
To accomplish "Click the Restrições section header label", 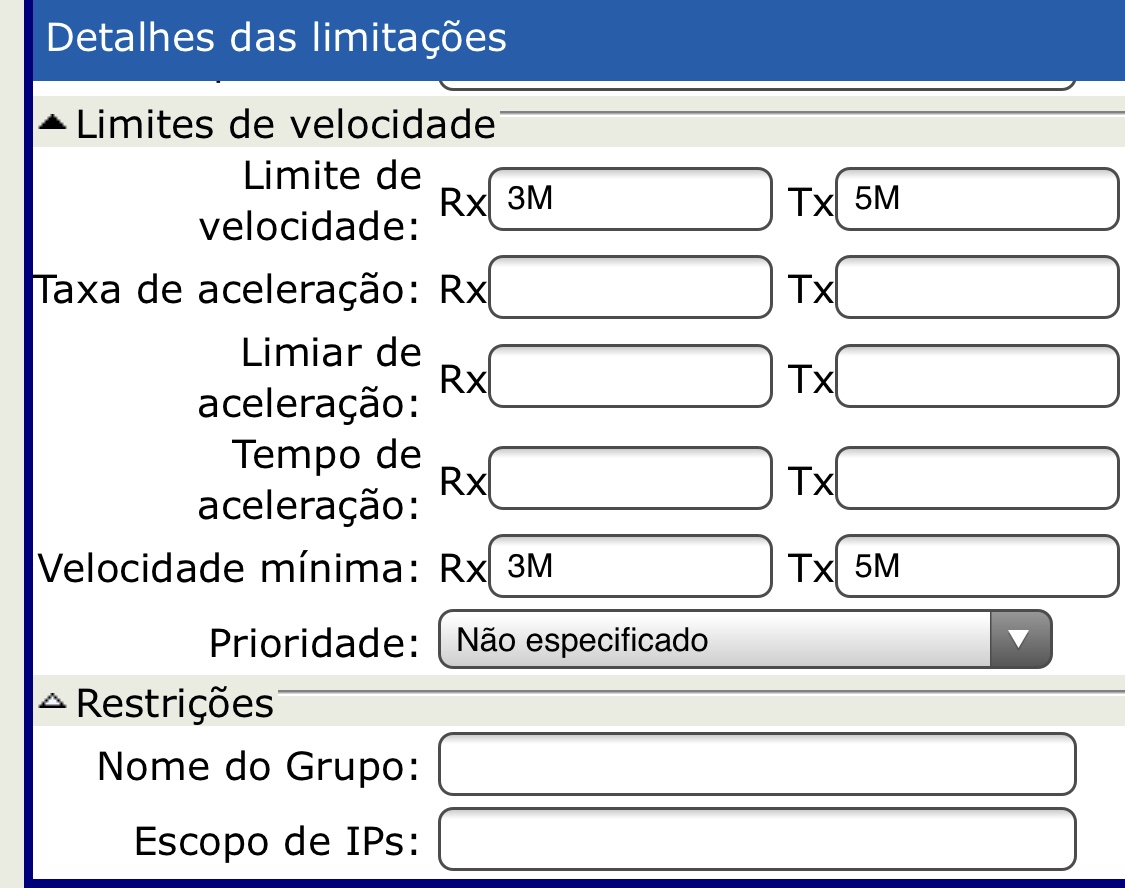I will coord(174,703).
